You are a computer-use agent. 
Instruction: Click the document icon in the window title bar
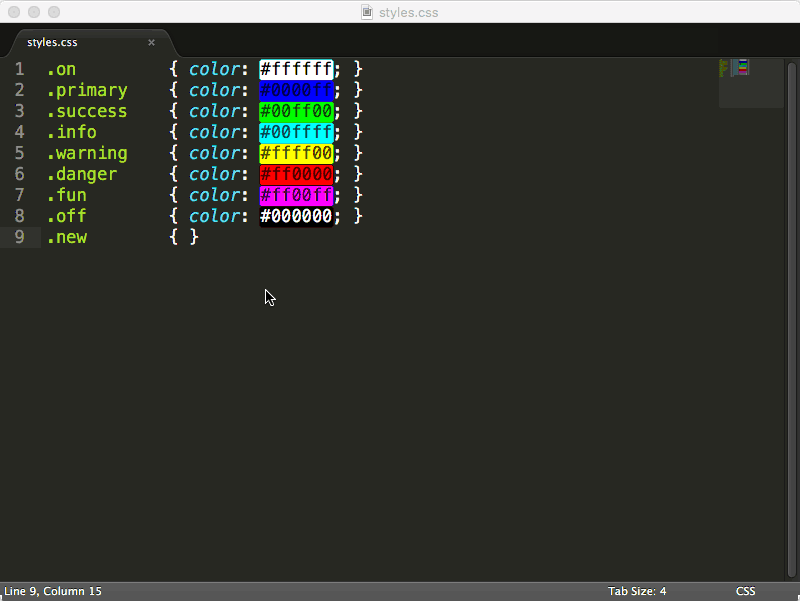366,12
